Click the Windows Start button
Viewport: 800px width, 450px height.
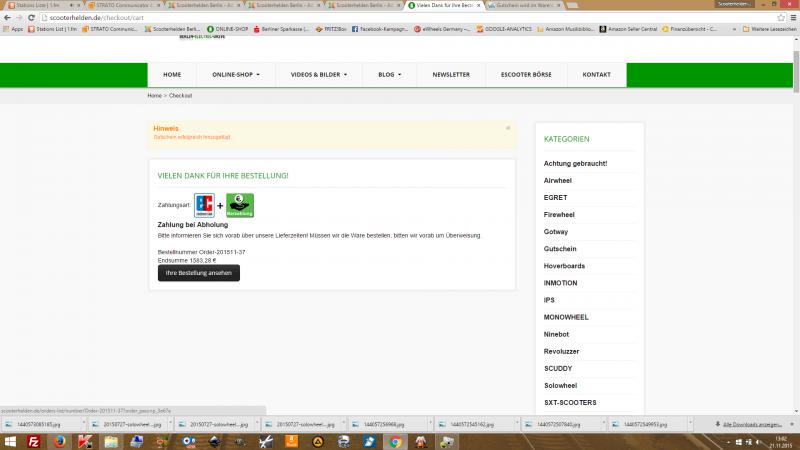[x=8, y=440]
